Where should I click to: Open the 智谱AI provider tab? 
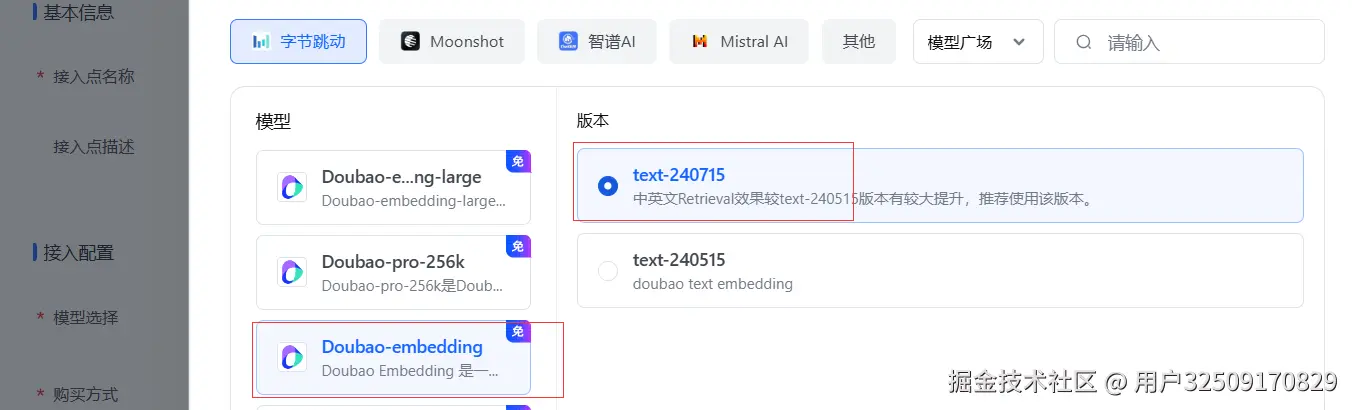pyautogui.click(x=597, y=41)
